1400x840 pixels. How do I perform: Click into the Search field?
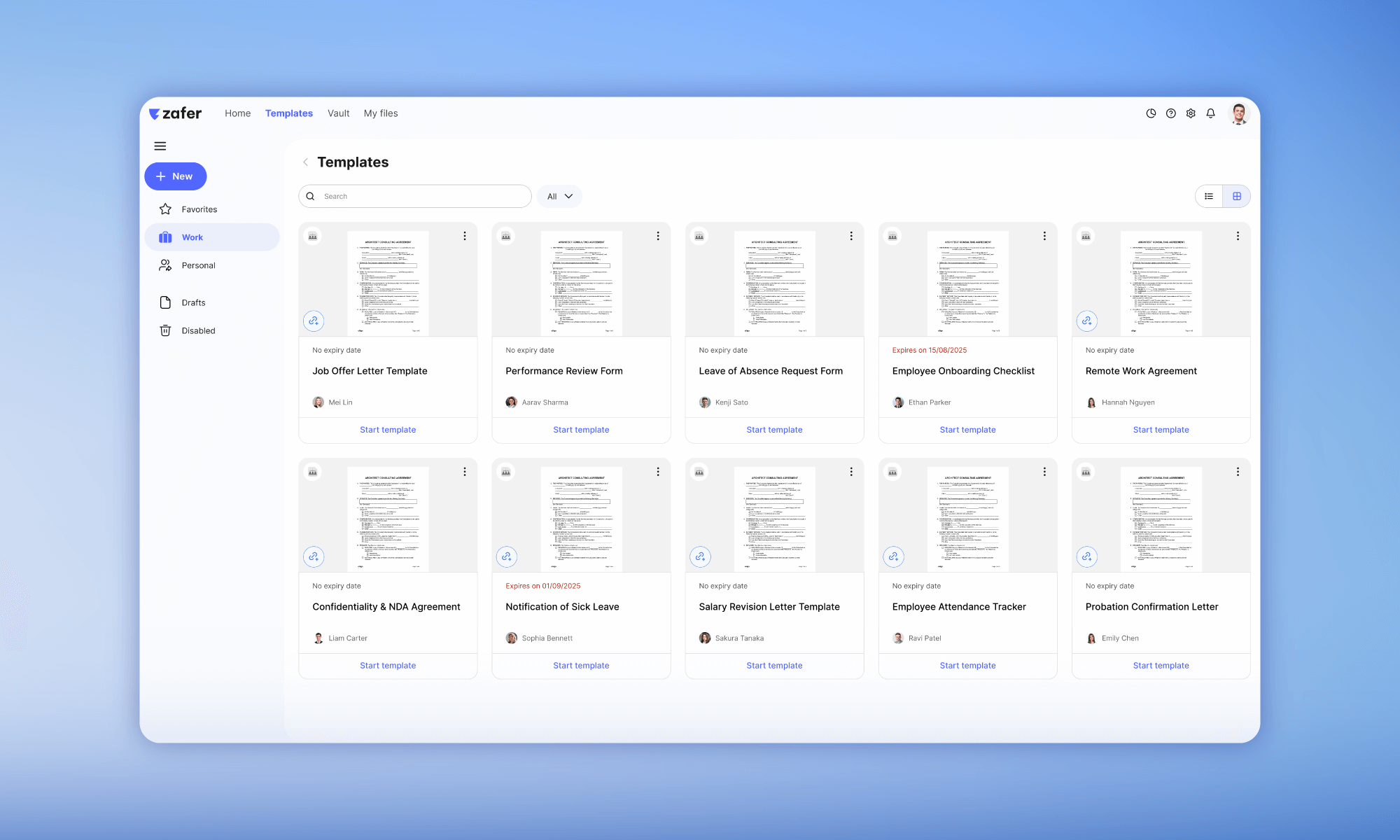415,197
